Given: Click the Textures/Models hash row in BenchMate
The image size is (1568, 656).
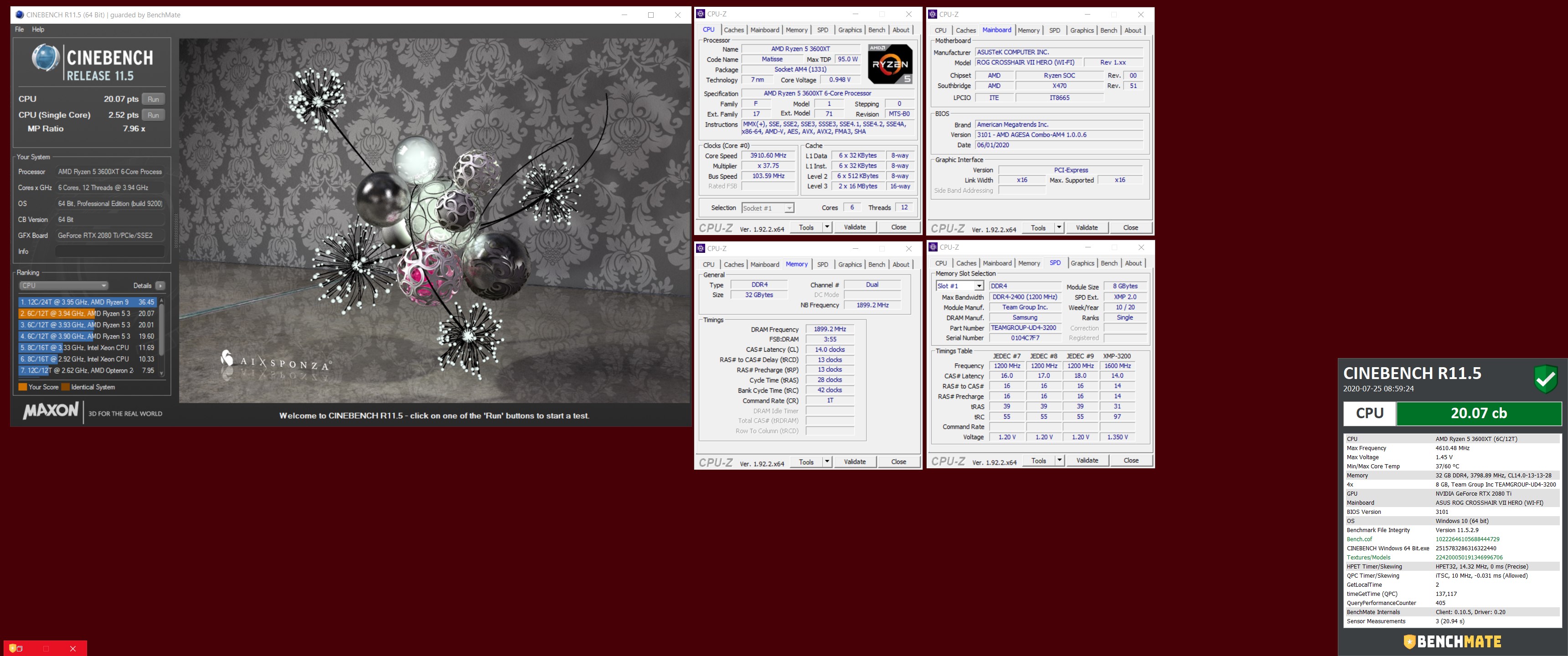Looking at the screenshot, I should click(x=1452, y=558).
